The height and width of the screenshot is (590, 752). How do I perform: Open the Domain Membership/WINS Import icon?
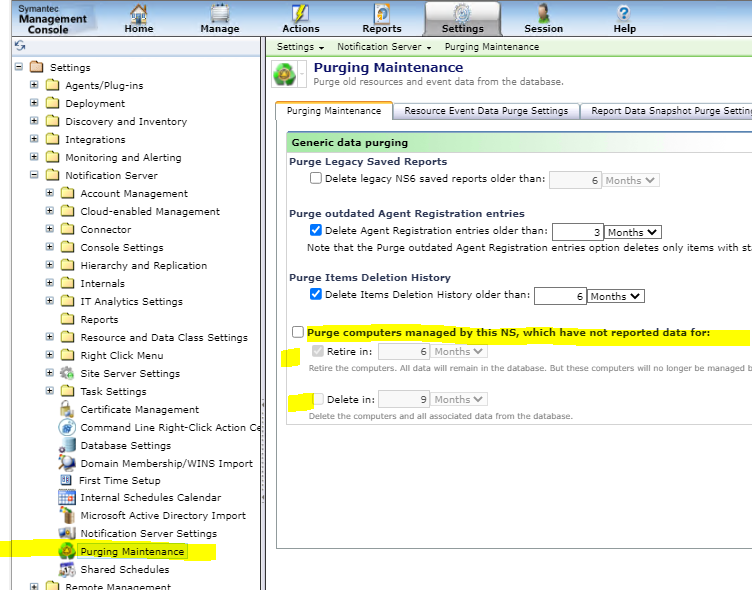click(67, 463)
